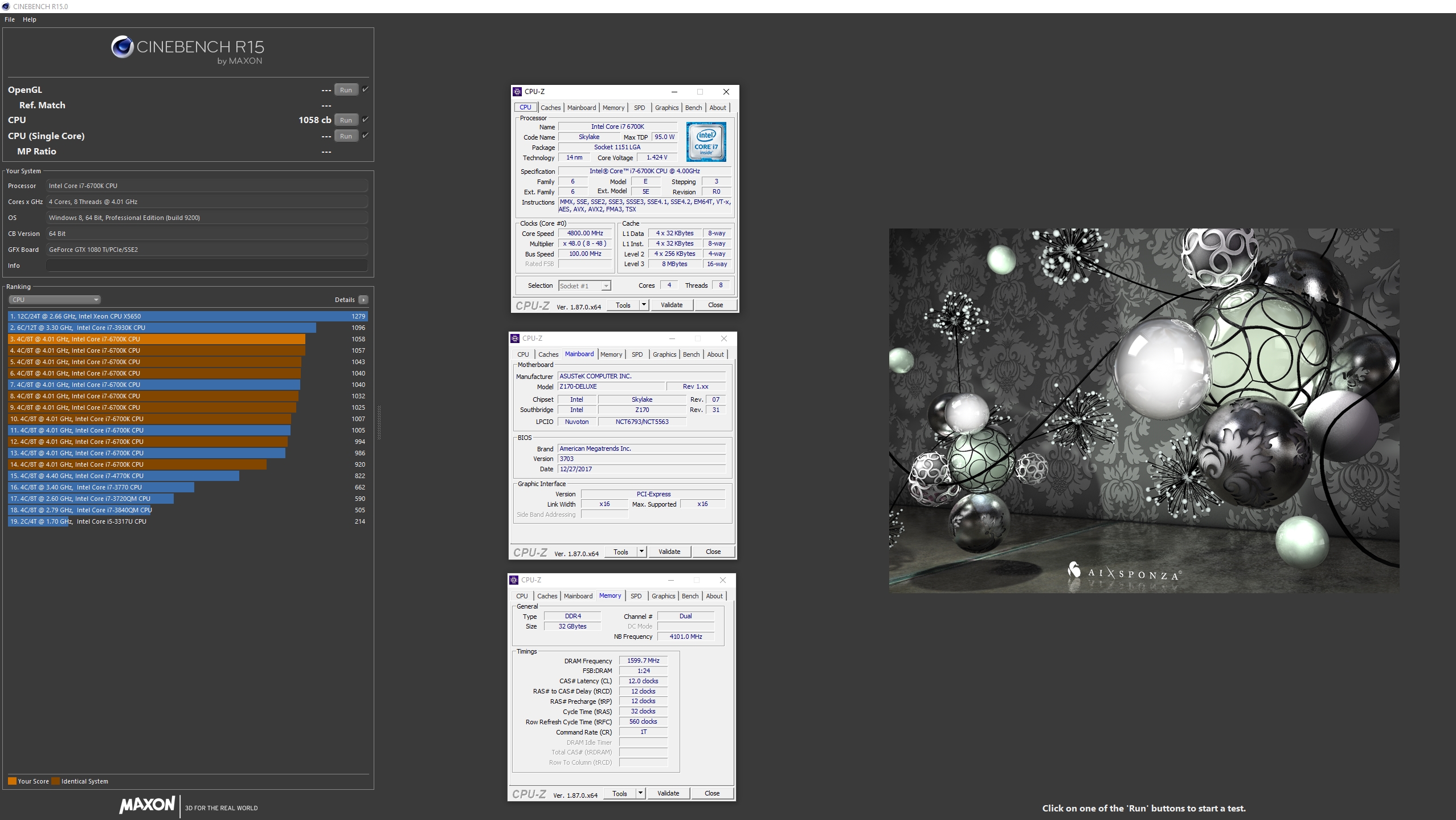Click Tools in top CPU-Z window
The width and height of the screenshot is (1456, 820).
(623, 305)
